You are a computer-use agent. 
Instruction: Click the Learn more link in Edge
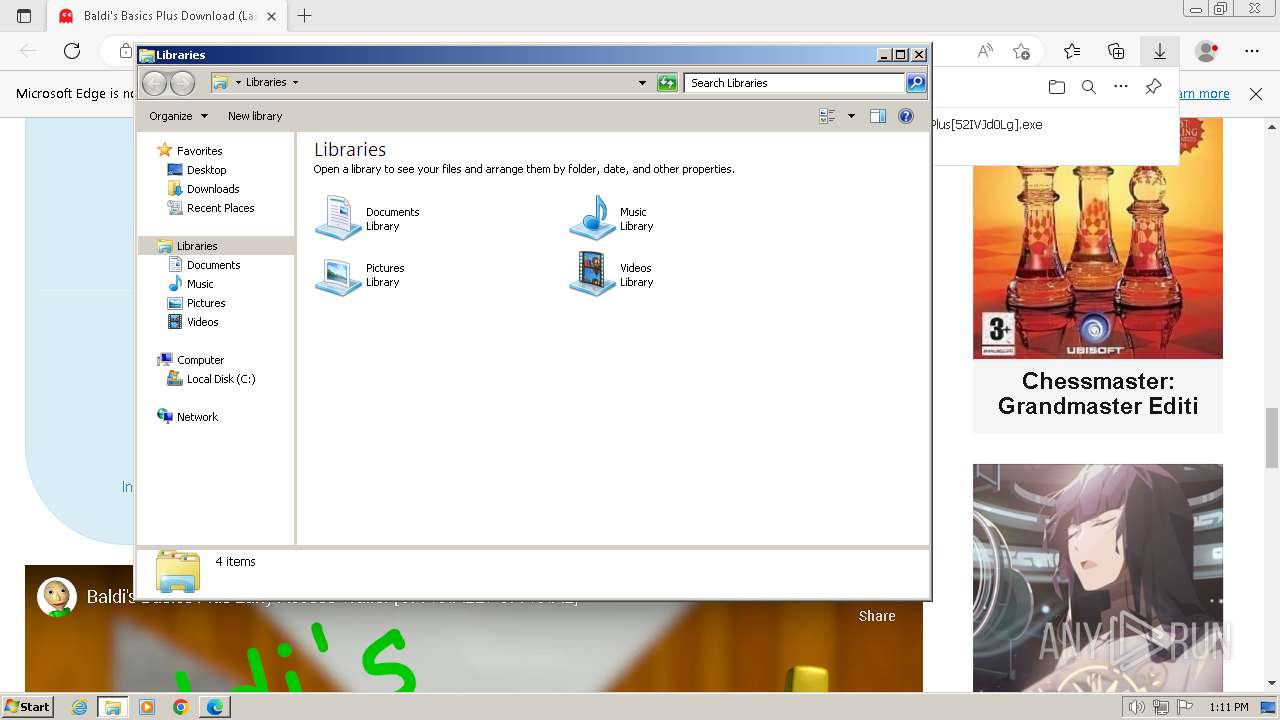1205,94
